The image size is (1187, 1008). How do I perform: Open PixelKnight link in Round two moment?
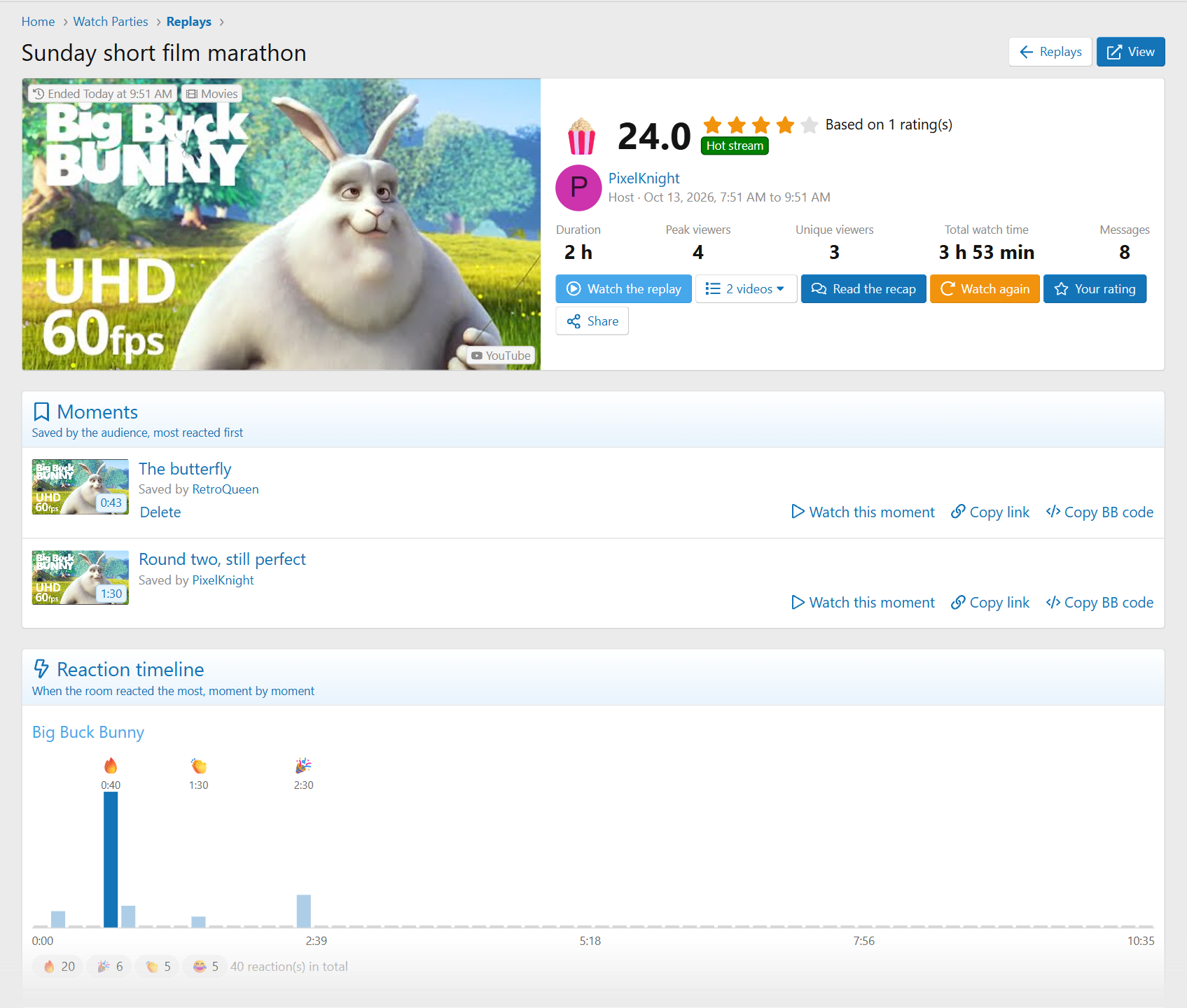pyautogui.click(x=223, y=580)
